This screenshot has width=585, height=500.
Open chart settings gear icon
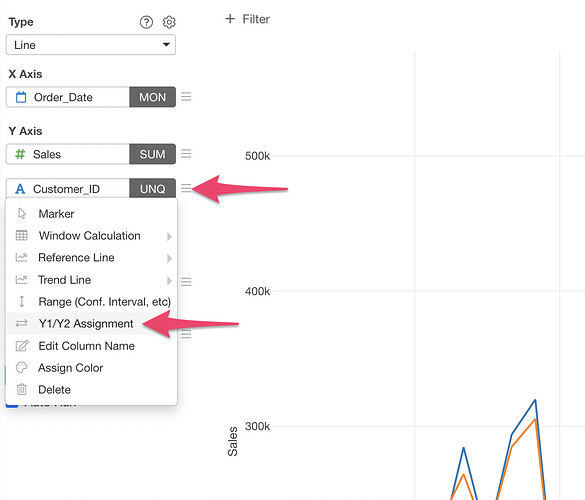(x=169, y=22)
